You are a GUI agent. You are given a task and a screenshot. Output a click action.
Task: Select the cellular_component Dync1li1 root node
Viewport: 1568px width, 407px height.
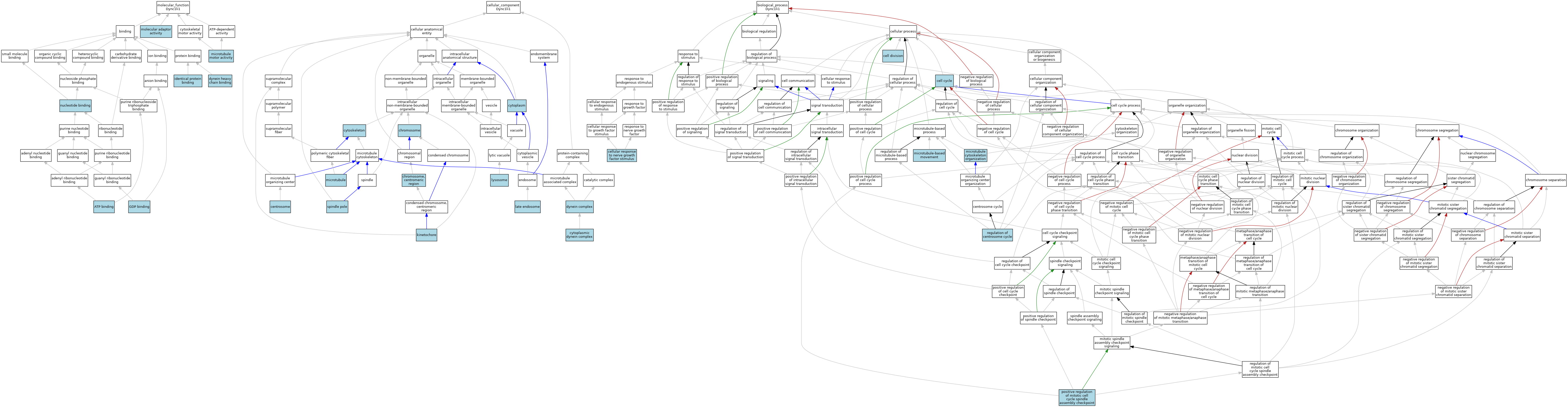pos(503,7)
